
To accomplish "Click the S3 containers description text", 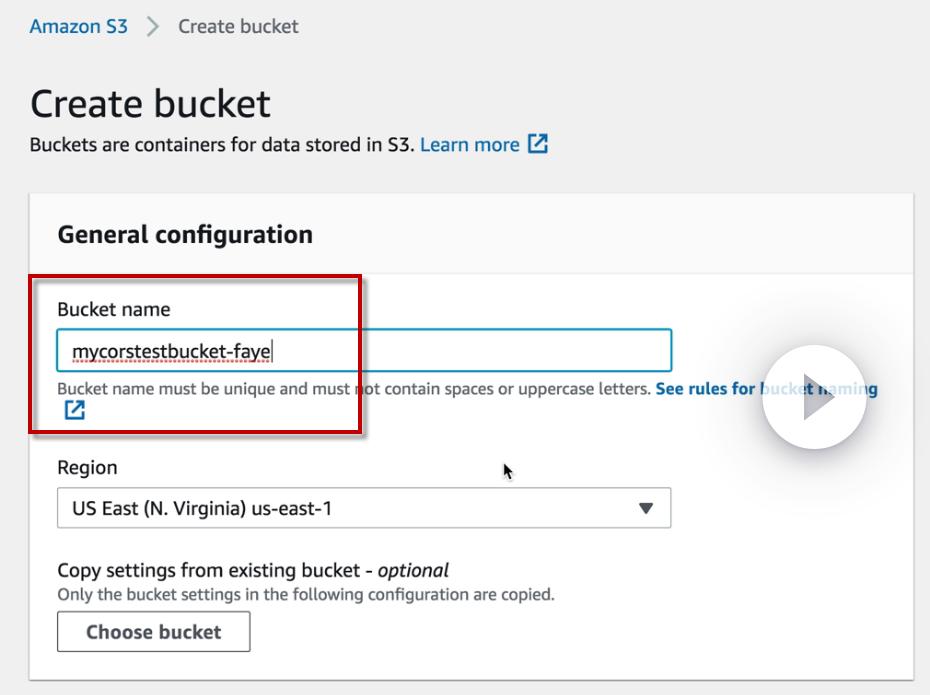I will [x=222, y=145].
